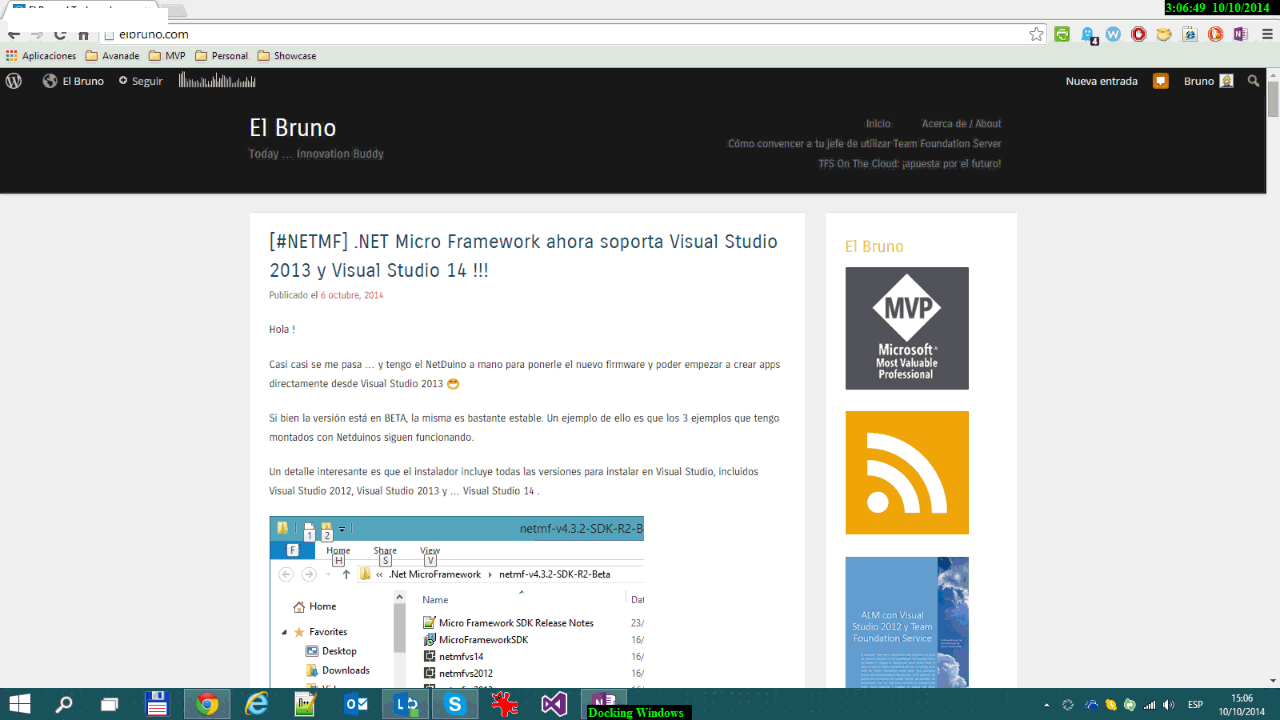The height and width of the screenshot is (720, 1280).
Task: Open the WordPress notifications icon
Action: point(1160,81)
